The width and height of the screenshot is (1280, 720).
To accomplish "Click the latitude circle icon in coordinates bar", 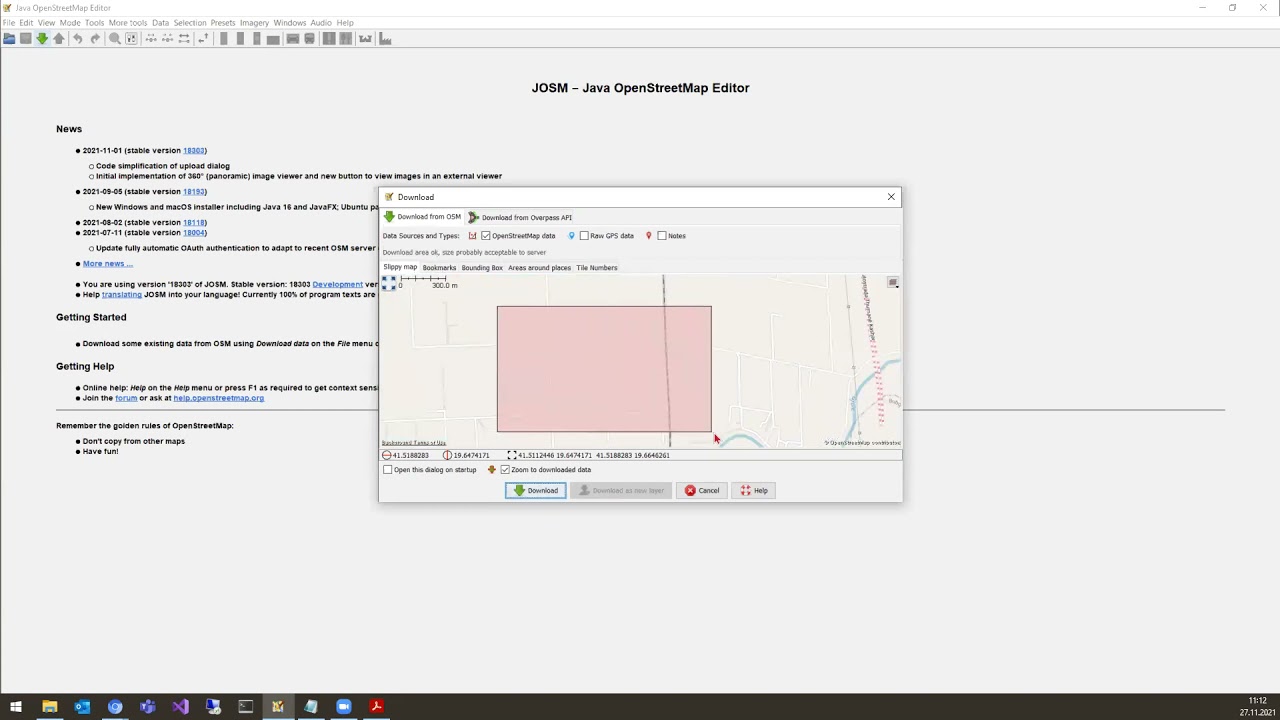I will [387, 455].
